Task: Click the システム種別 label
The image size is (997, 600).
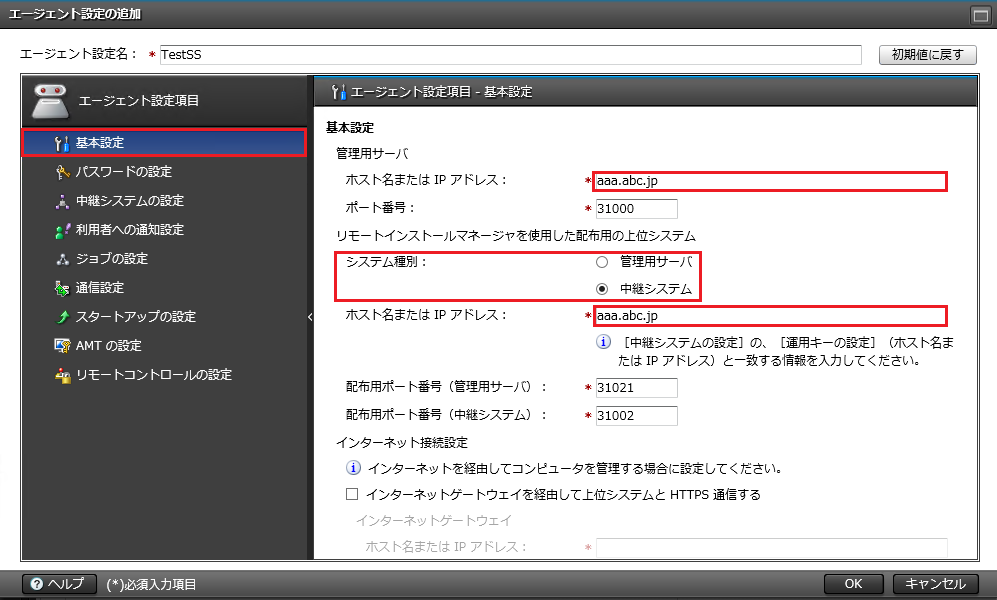Action: [387, 261]
